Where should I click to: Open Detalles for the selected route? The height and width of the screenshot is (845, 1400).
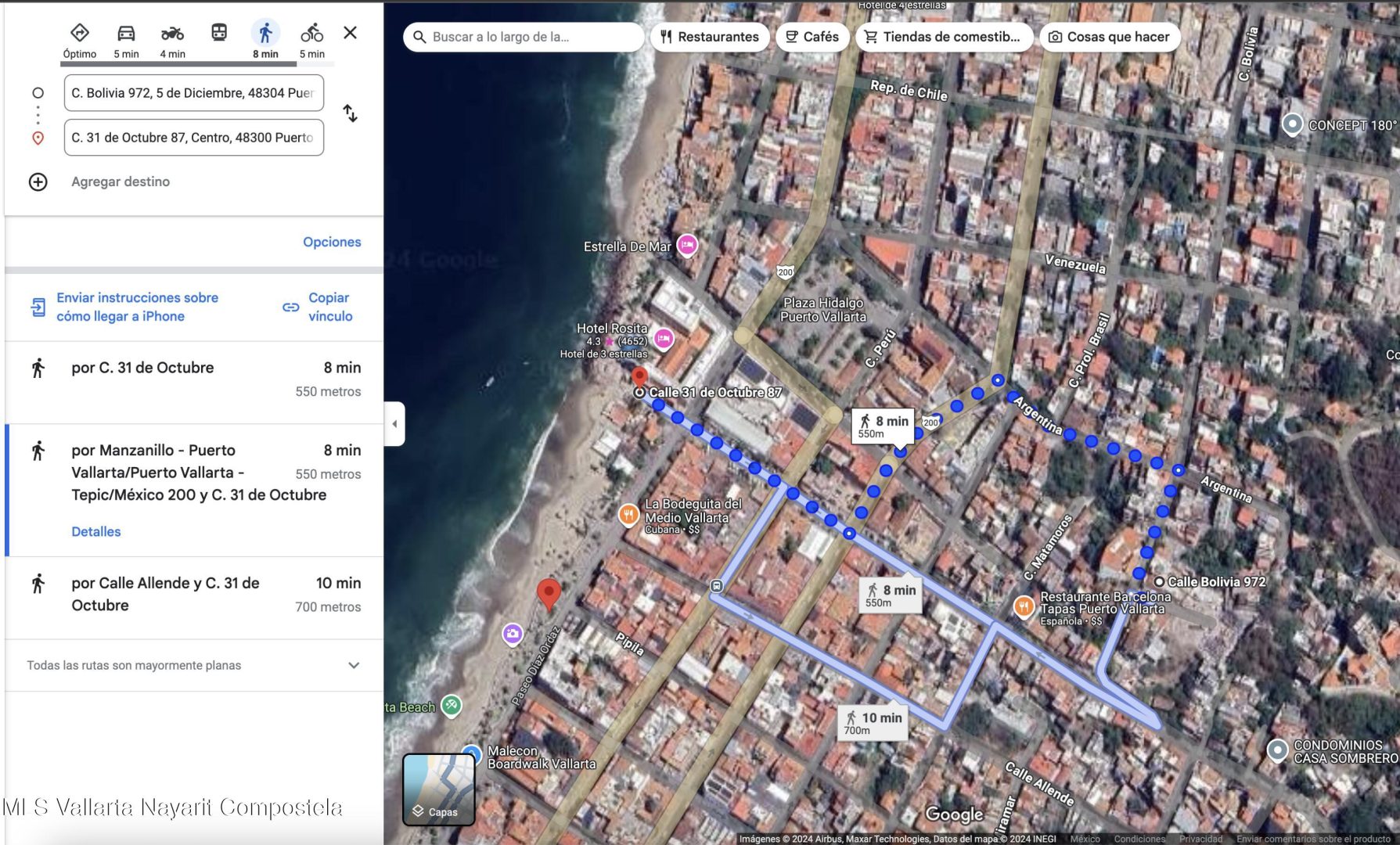tap(96, 531)
